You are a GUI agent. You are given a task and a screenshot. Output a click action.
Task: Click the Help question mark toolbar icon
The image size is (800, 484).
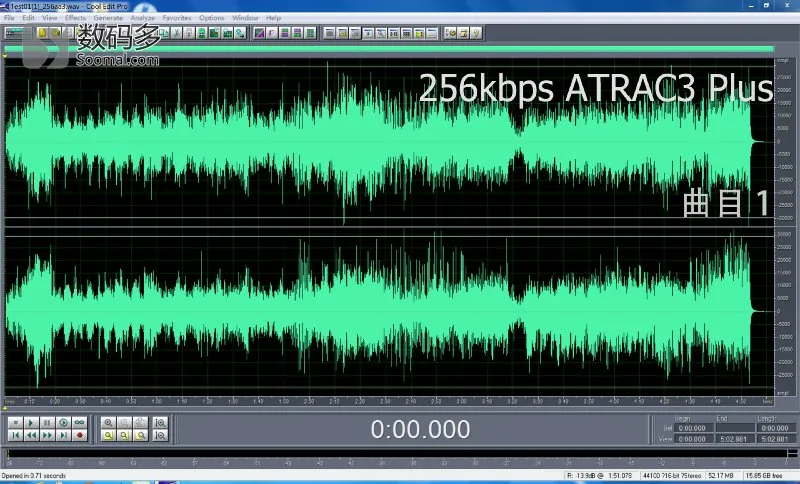tap(476, 33)
